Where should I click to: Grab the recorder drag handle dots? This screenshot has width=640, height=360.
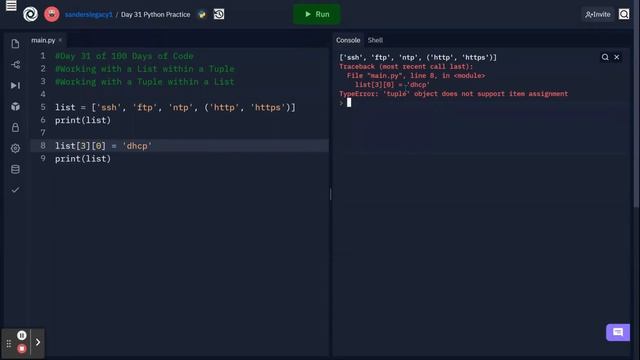point(9,344)
